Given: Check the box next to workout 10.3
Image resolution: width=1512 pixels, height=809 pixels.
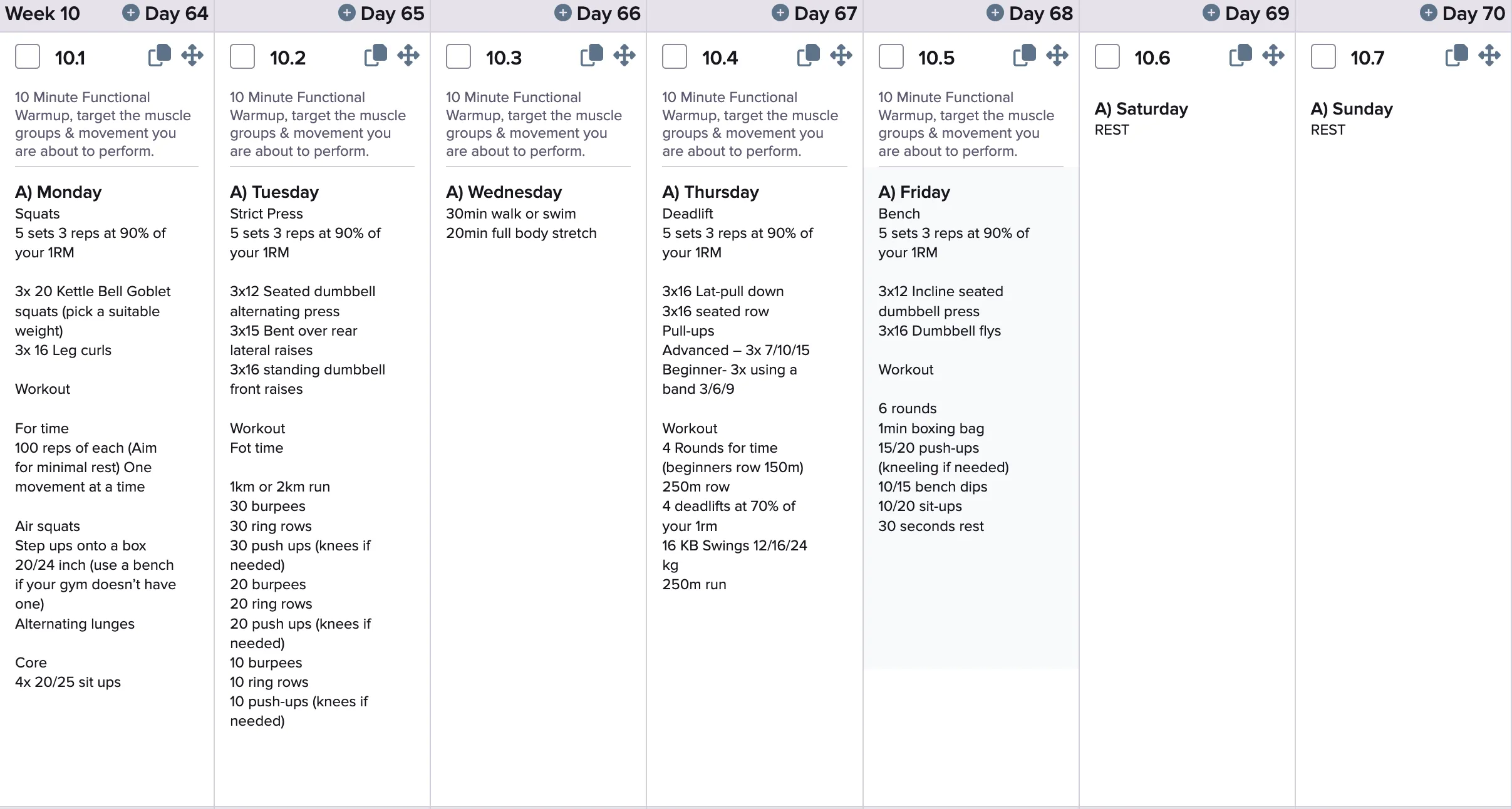Looking at the screenshot, I should [x=458, y=57].
